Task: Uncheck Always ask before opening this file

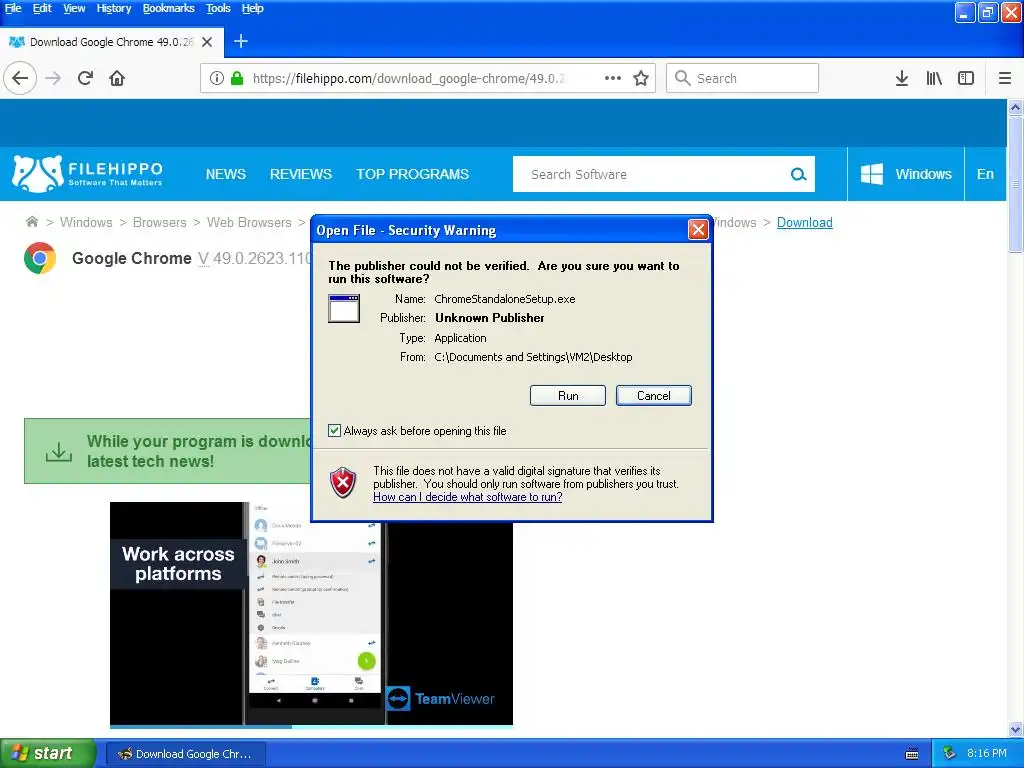Action: click(334, 430)
